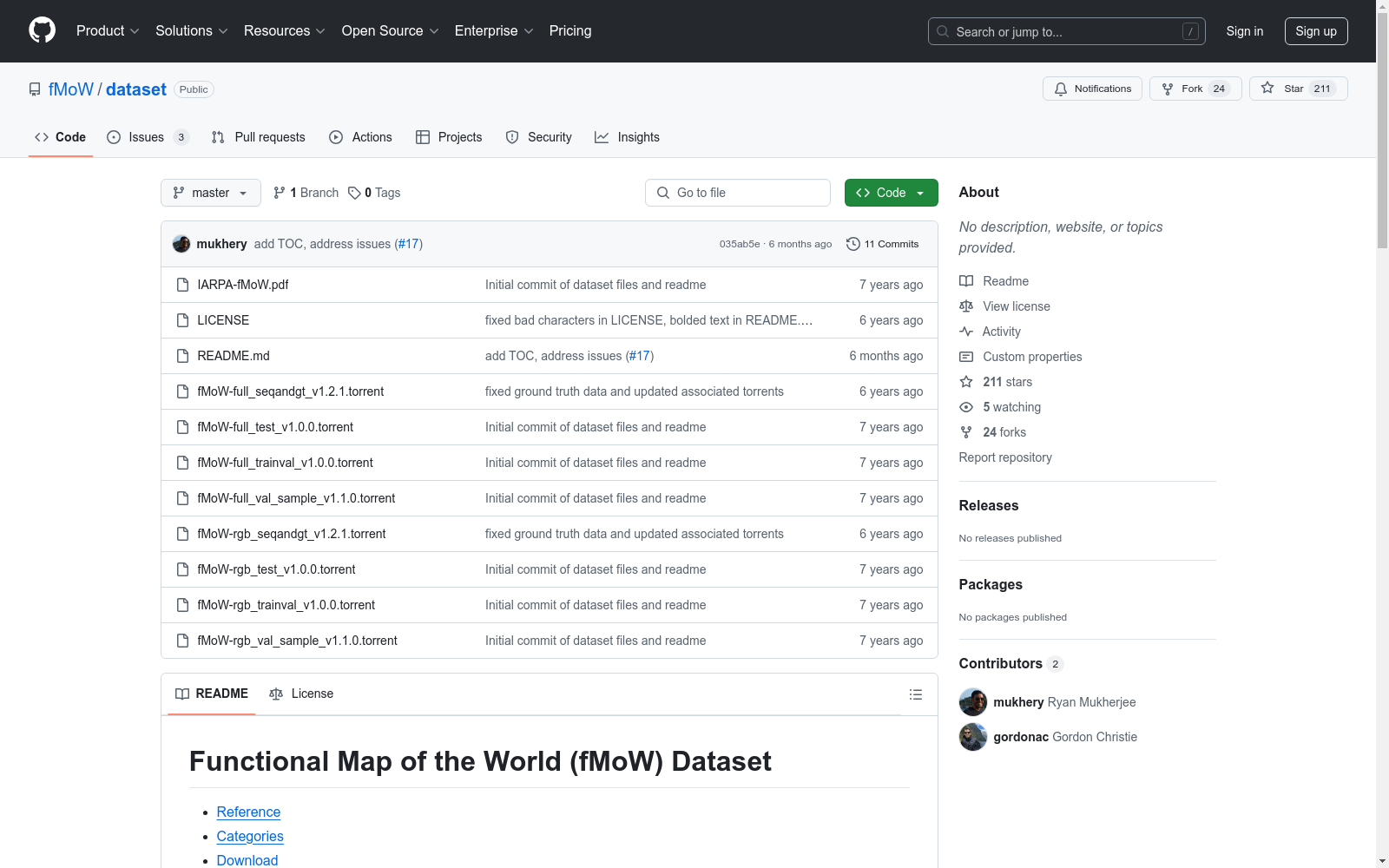
Task: Click the branch icon next to 1 Branch
Action: (x=280, y=193)
